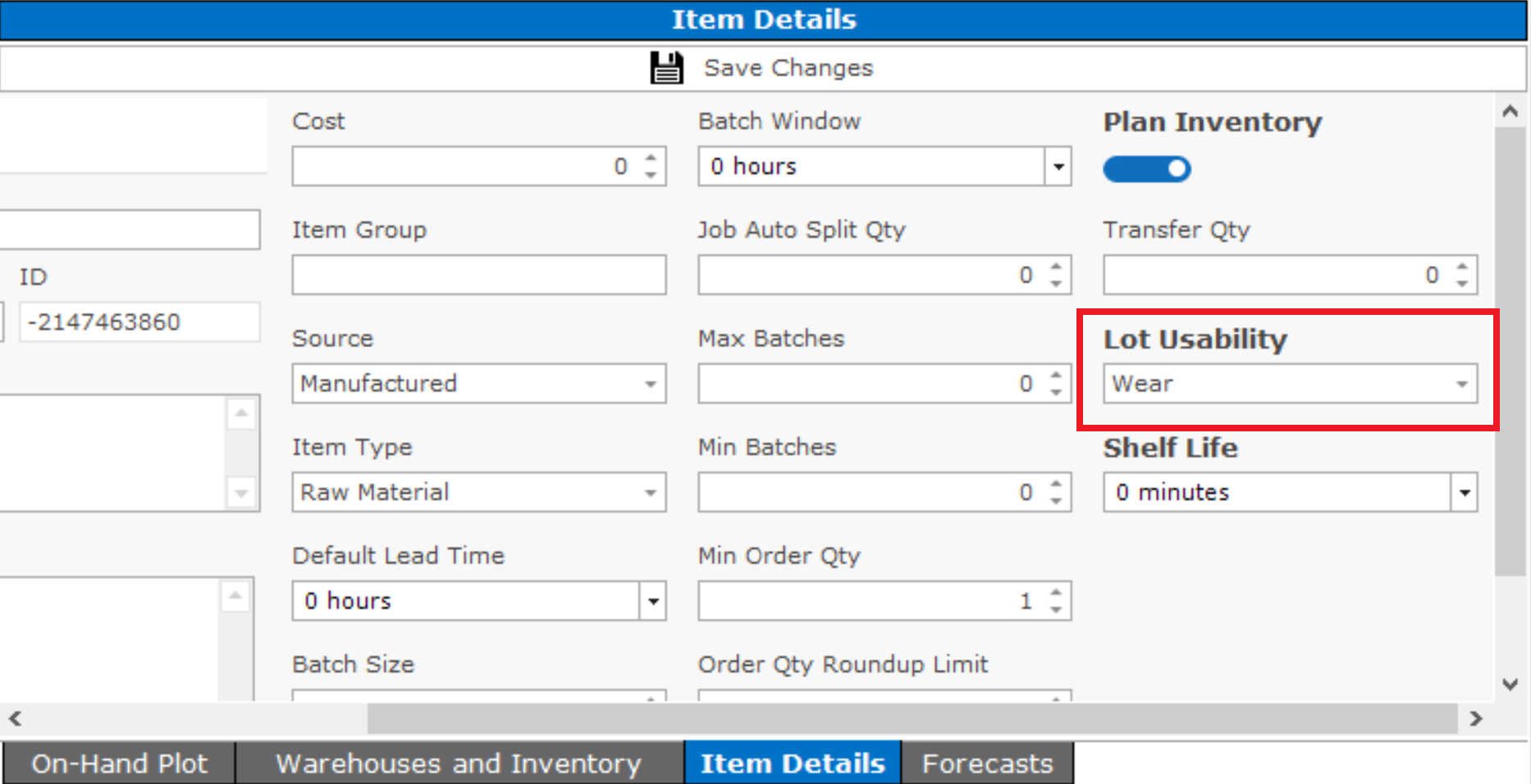Click the horizontal scrollbar thumb
This screenshot has width=1531, height=784.
pos(912,719)
